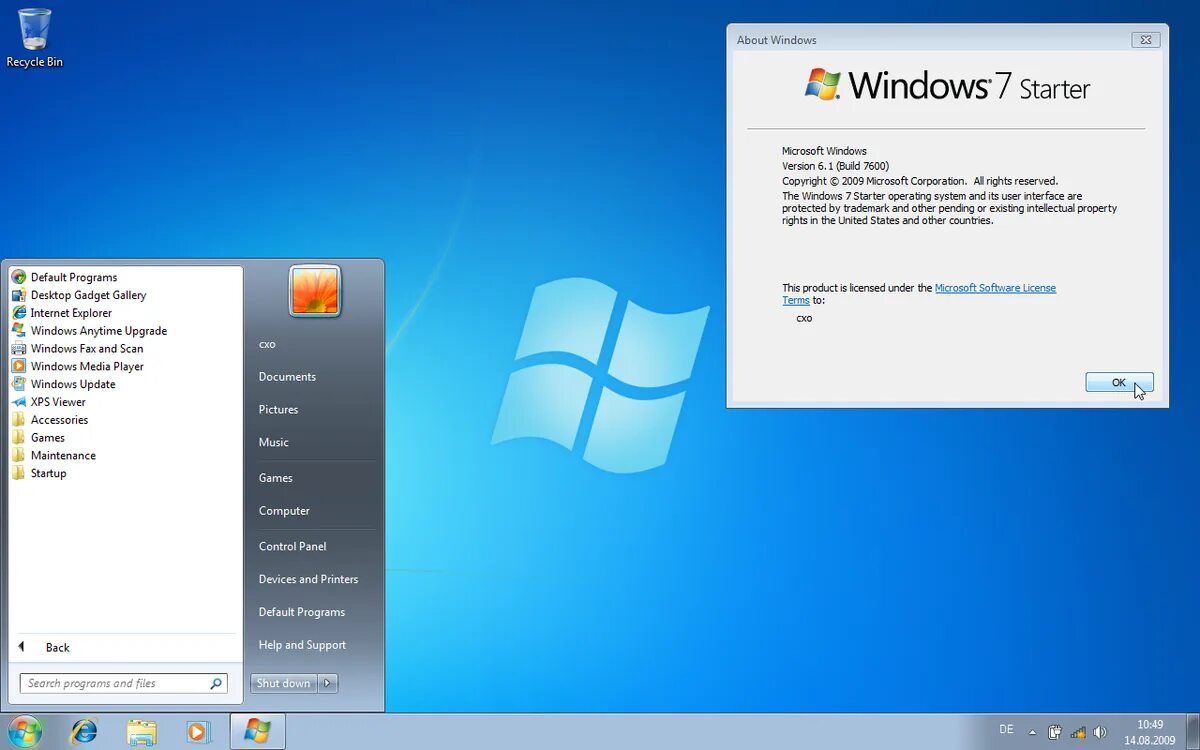
Task: Open Windows Explorer from the taskbar
Action: (142, 732)
